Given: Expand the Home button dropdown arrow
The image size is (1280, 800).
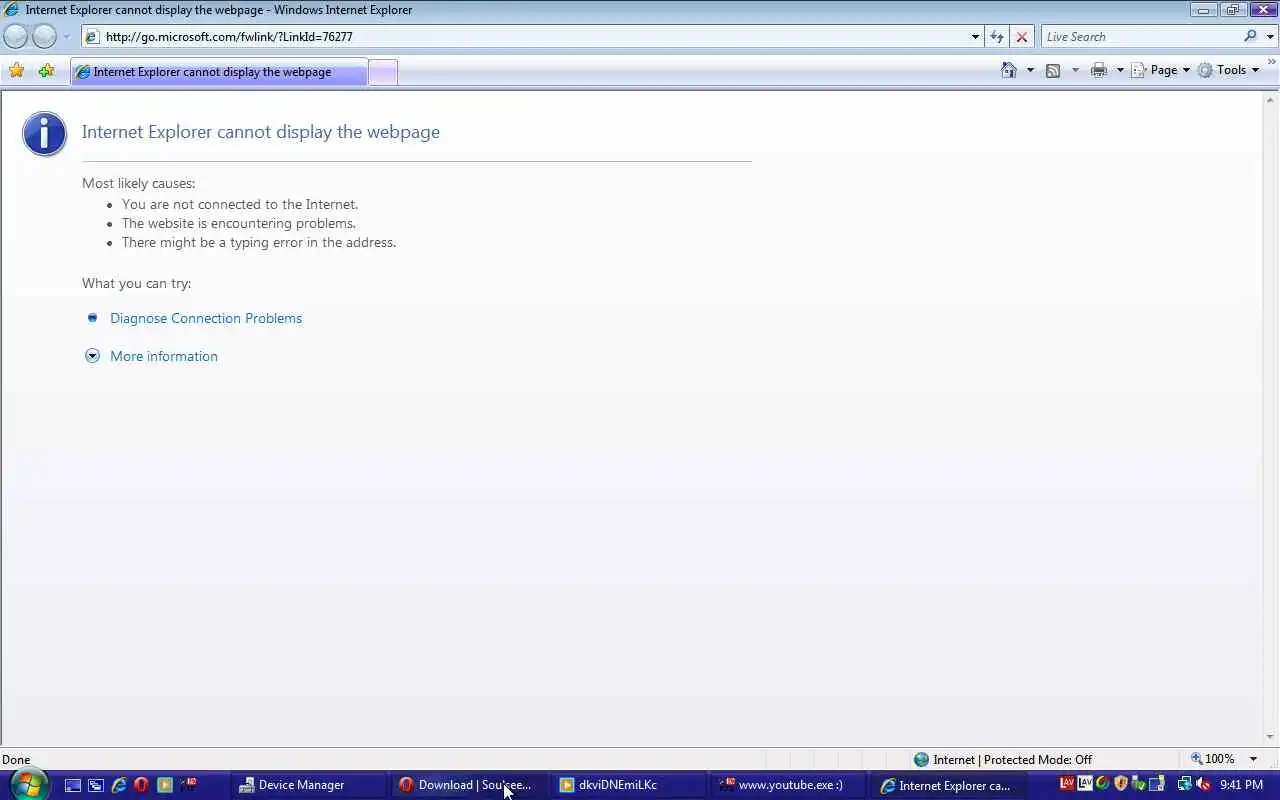Looking at the screenshot, I should pos(1030,70).
